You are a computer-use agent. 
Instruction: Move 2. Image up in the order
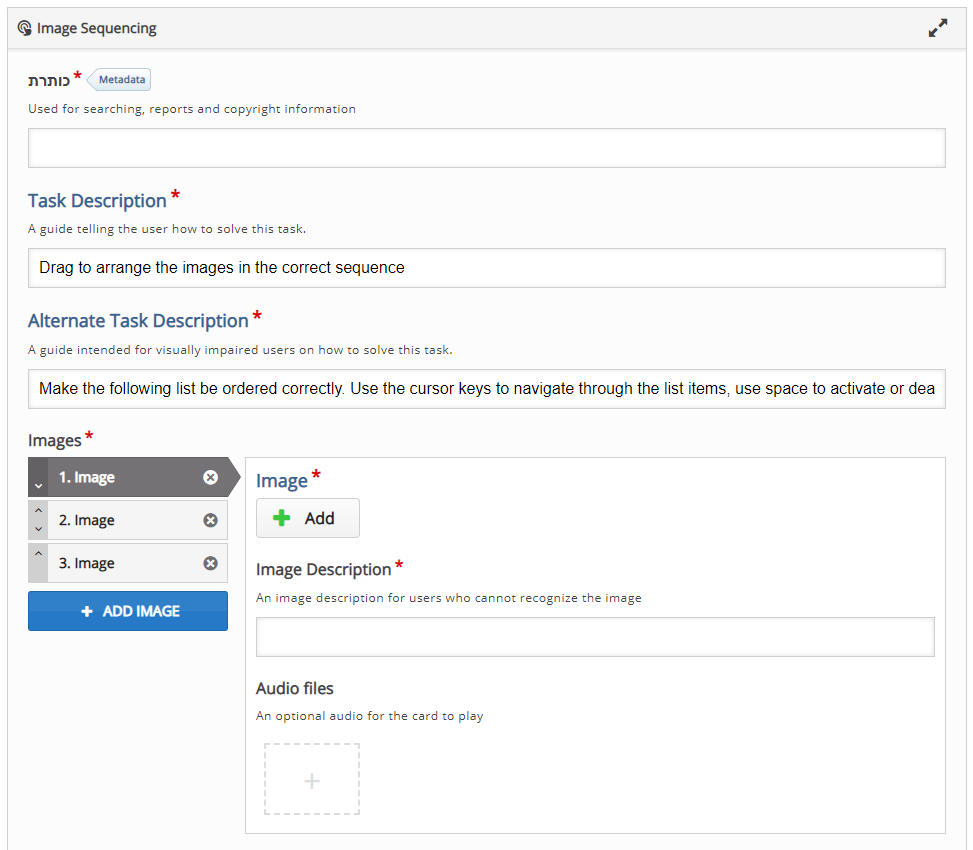tap(38, 511)
